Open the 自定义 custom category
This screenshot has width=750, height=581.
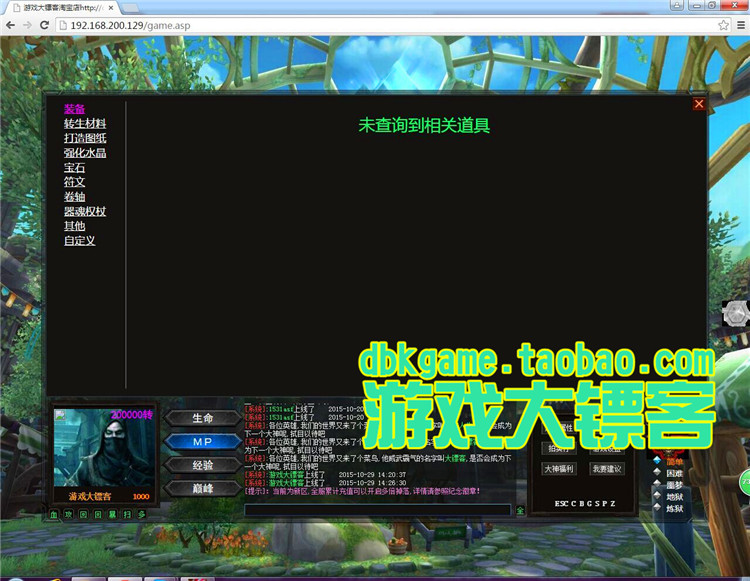coord(79,241)
